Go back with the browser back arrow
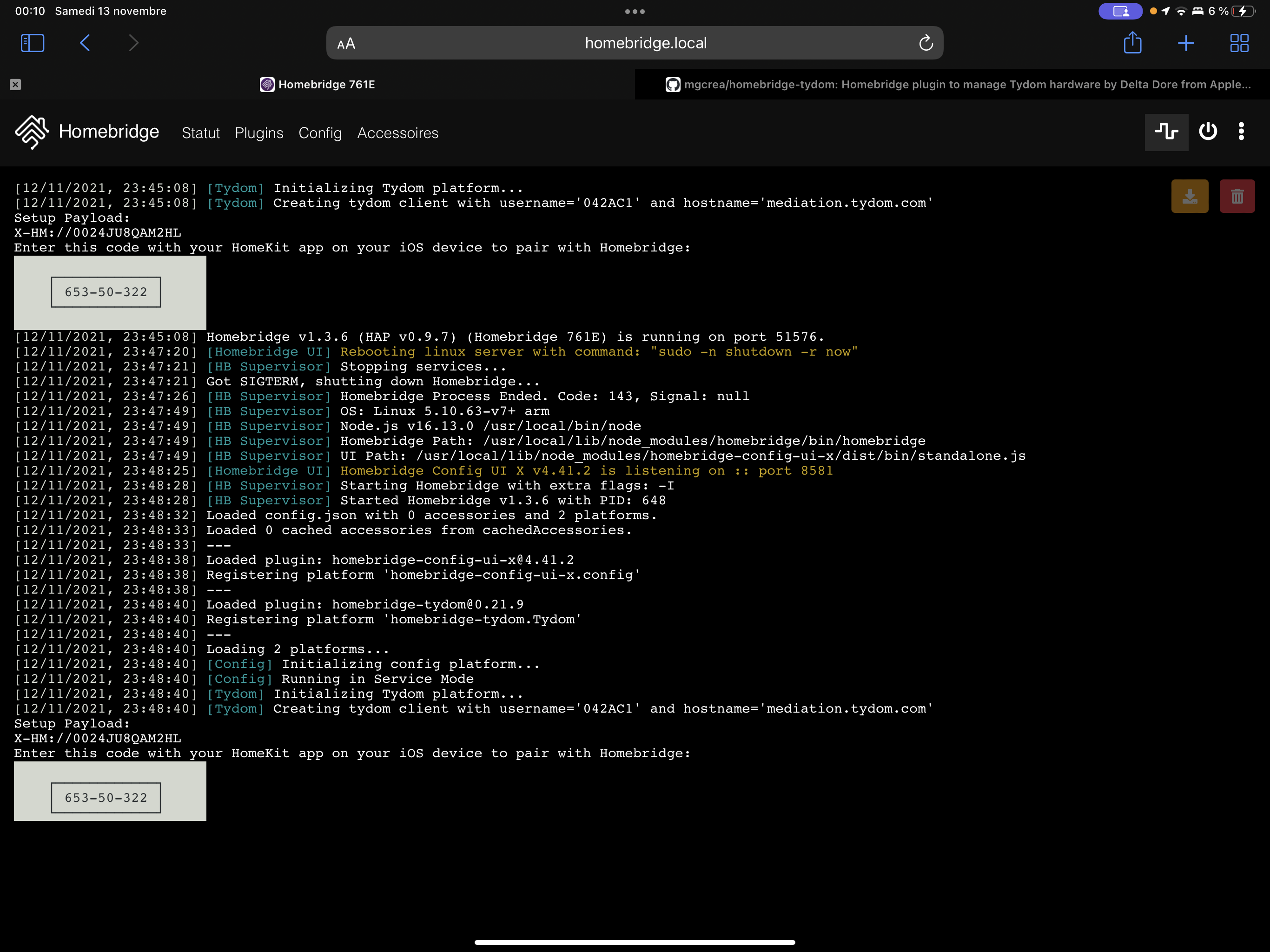Image resolution: width=1270 pixels, height=952 pixels. pos(85,42)
